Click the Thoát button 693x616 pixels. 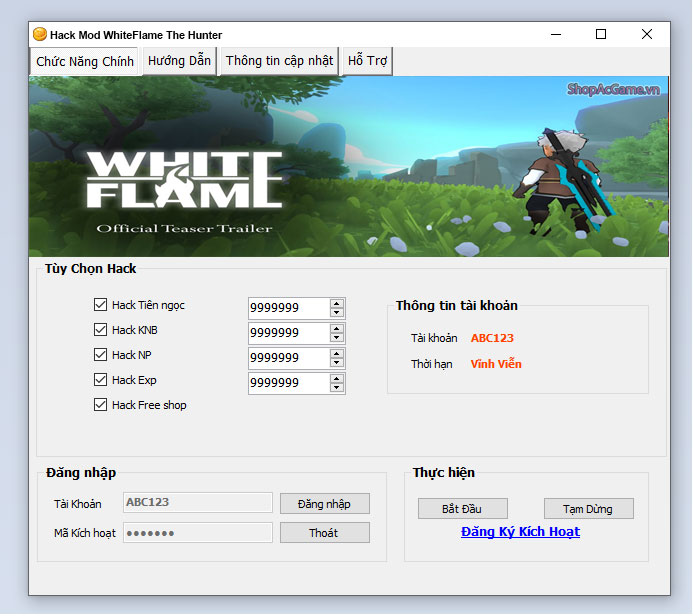[x=324, y=533]
